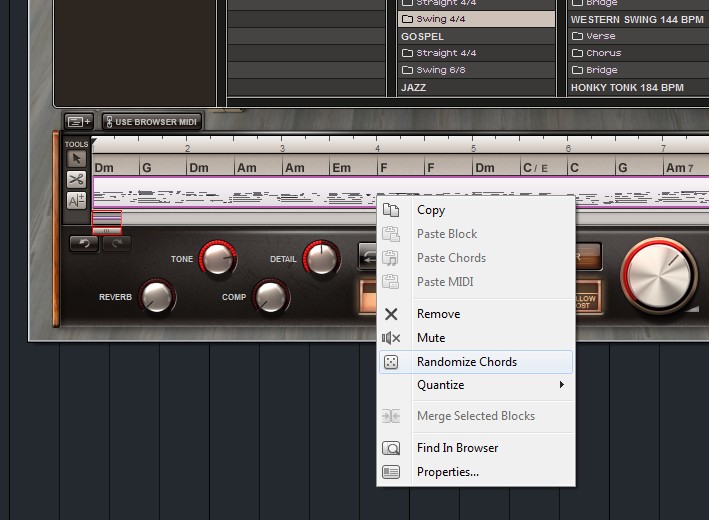
Task: Open Bridge folder under Western Swing
Action: pyautogui.click(x=638, y=70)
